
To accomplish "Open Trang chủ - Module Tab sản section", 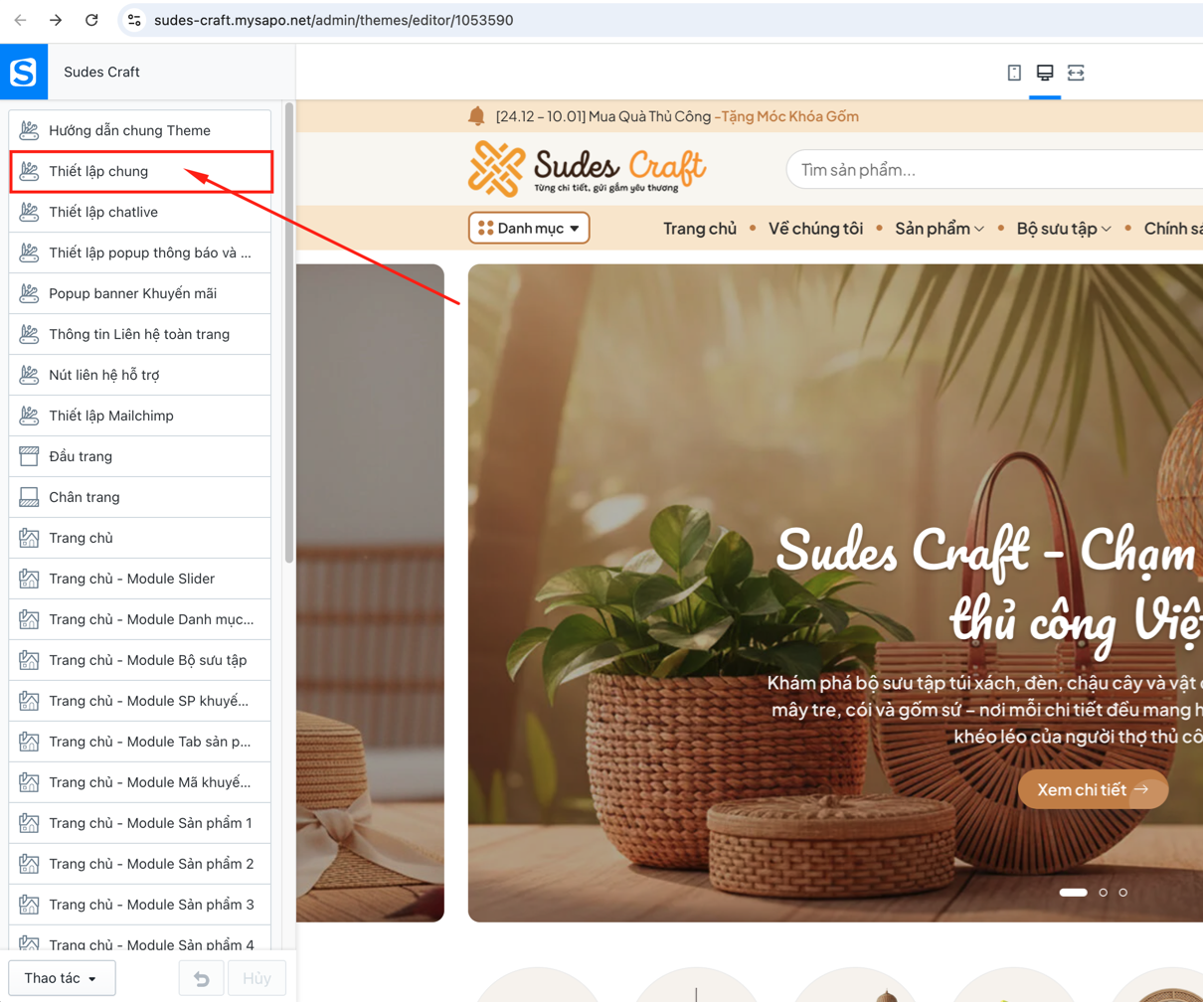I will [140, 742].
